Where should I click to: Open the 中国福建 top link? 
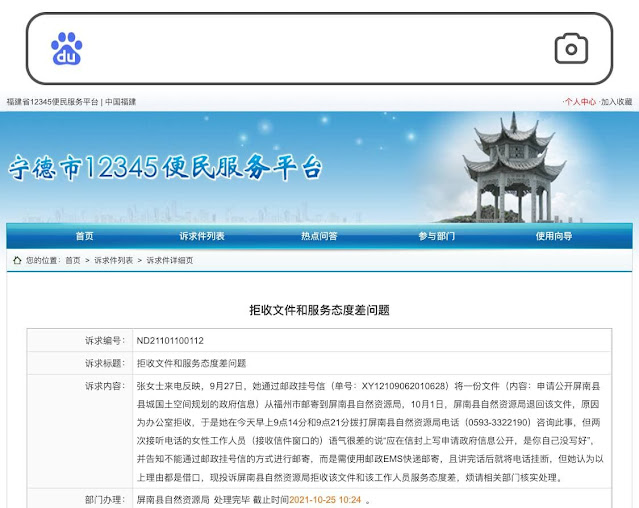coord(121,102)
